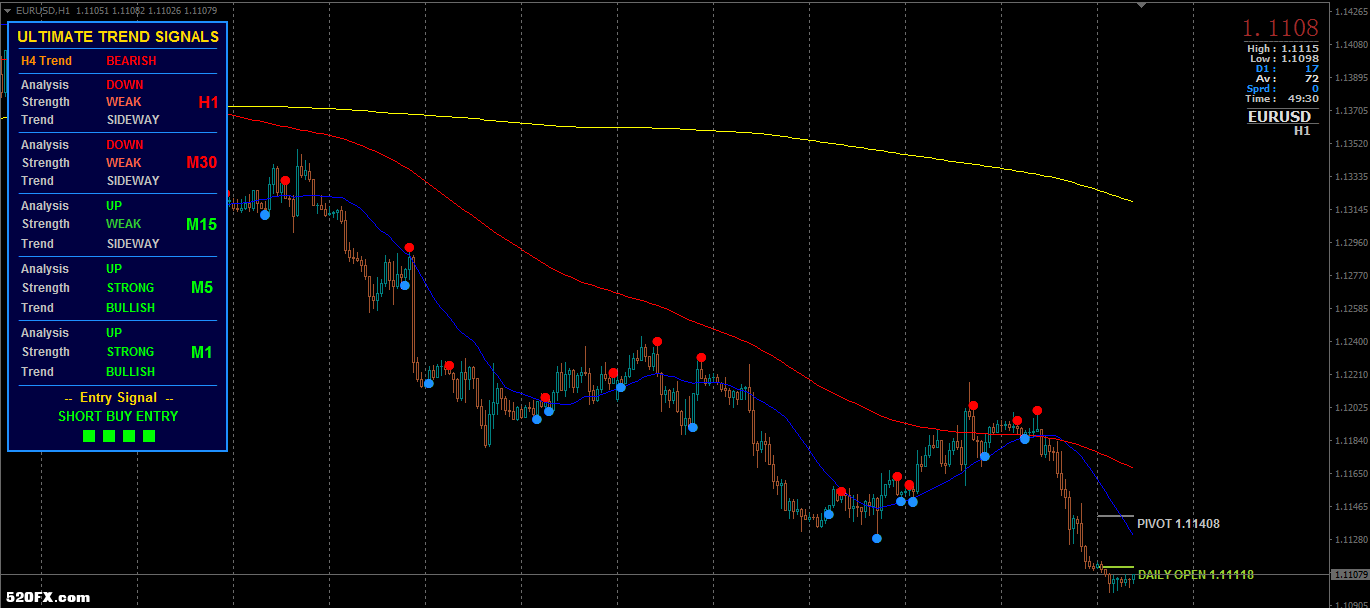The image size is (1370, 608).
Task: Click the DOWN analysis value in M30 section
Action: (x=125, y=145)
